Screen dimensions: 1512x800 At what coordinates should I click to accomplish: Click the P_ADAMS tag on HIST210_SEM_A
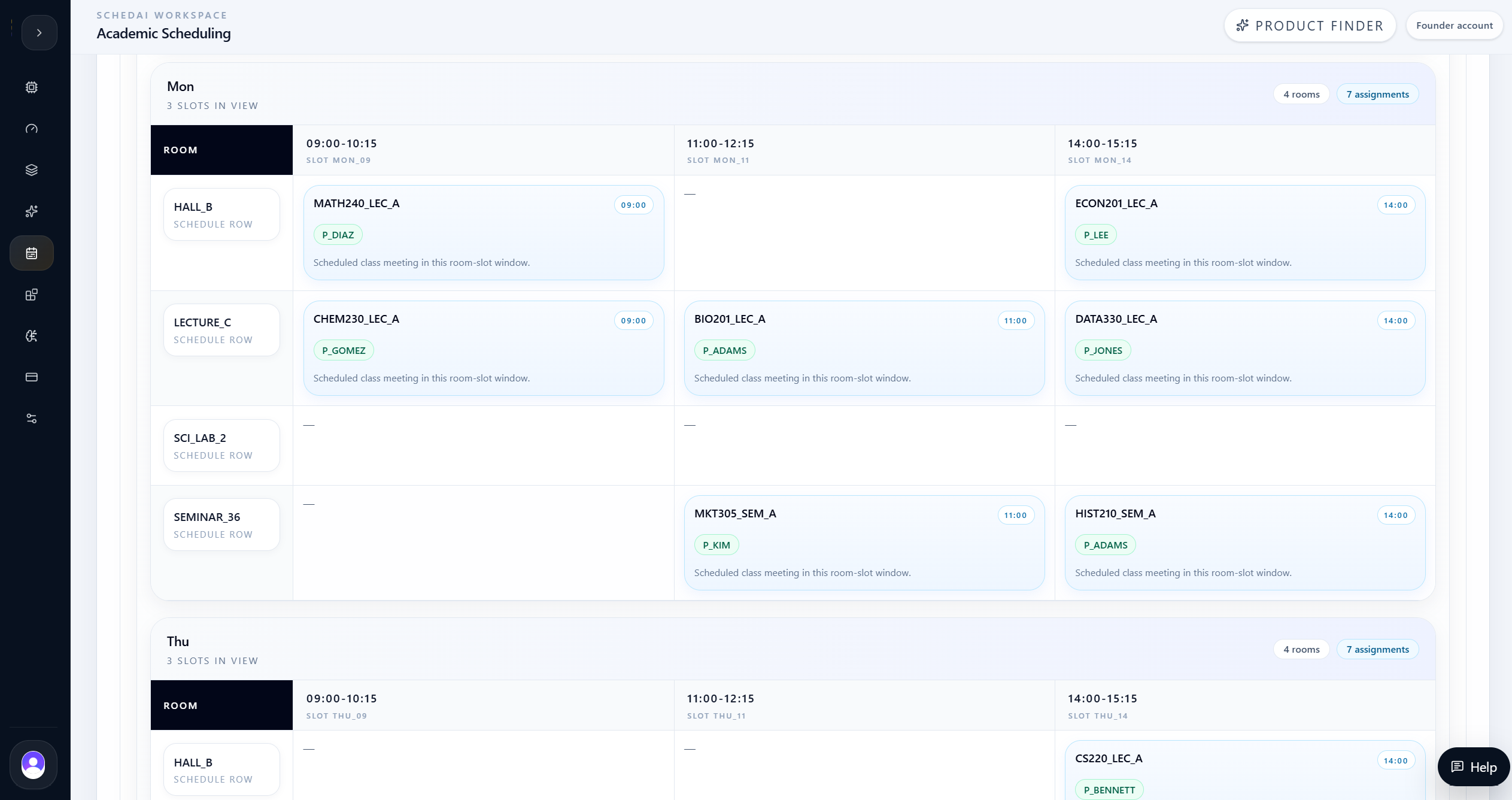click(1106, 545)
